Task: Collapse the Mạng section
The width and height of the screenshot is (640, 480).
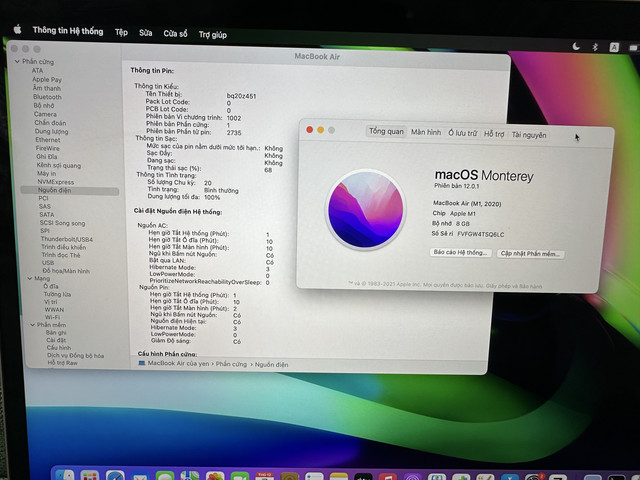Action: tap(30, 278)
